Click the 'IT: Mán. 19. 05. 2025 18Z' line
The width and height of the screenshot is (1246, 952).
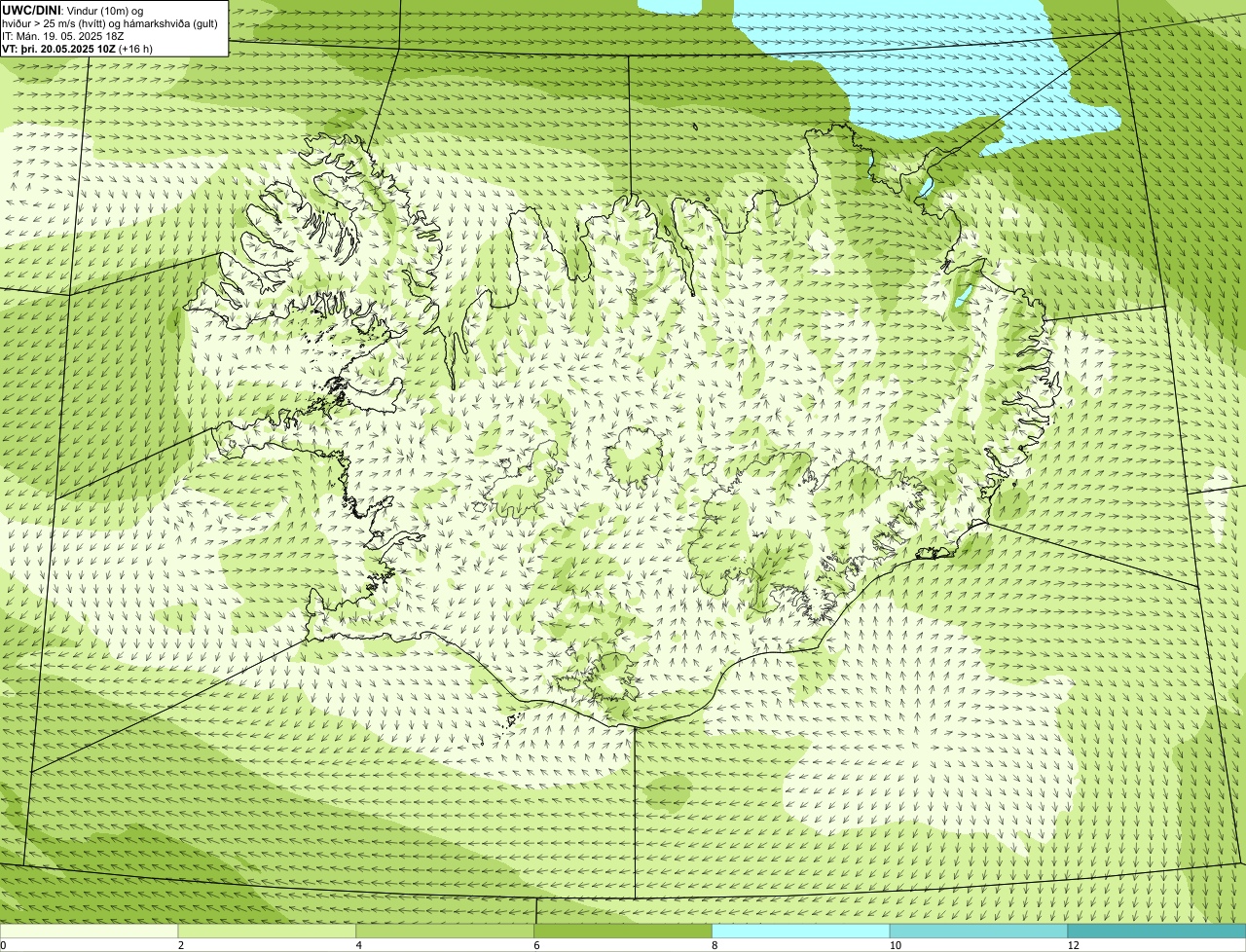pos(63,36)
